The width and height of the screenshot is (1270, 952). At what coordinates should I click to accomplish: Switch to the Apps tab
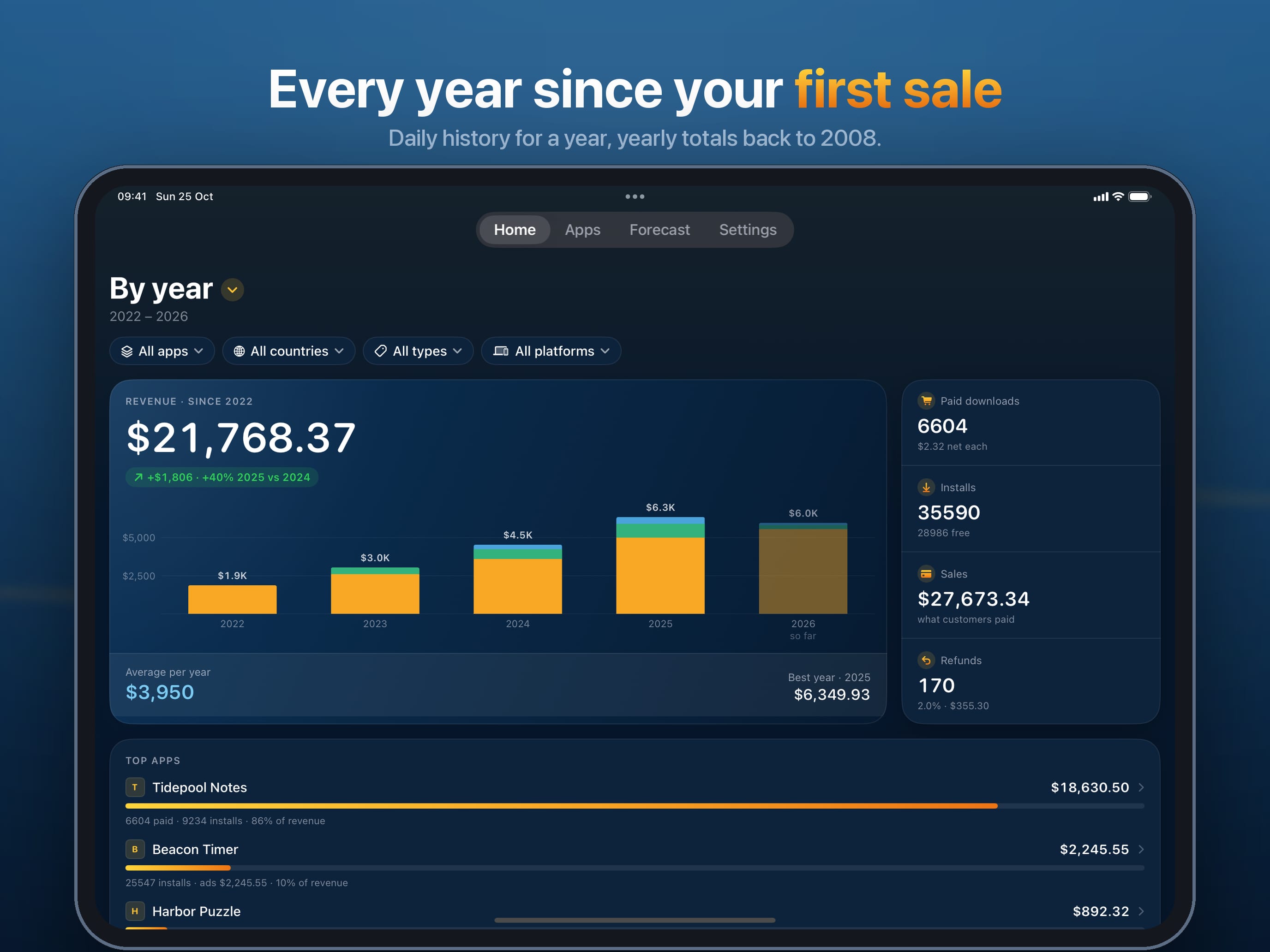[x=582, y=230]
